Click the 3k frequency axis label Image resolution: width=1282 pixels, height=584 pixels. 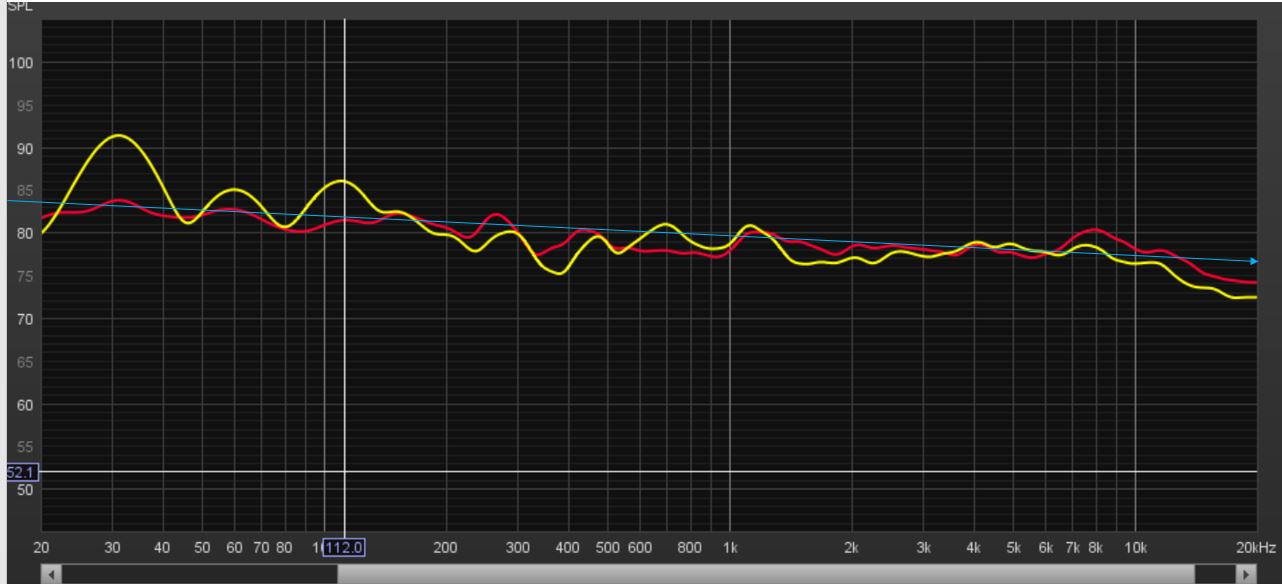(x=923, y=547)
